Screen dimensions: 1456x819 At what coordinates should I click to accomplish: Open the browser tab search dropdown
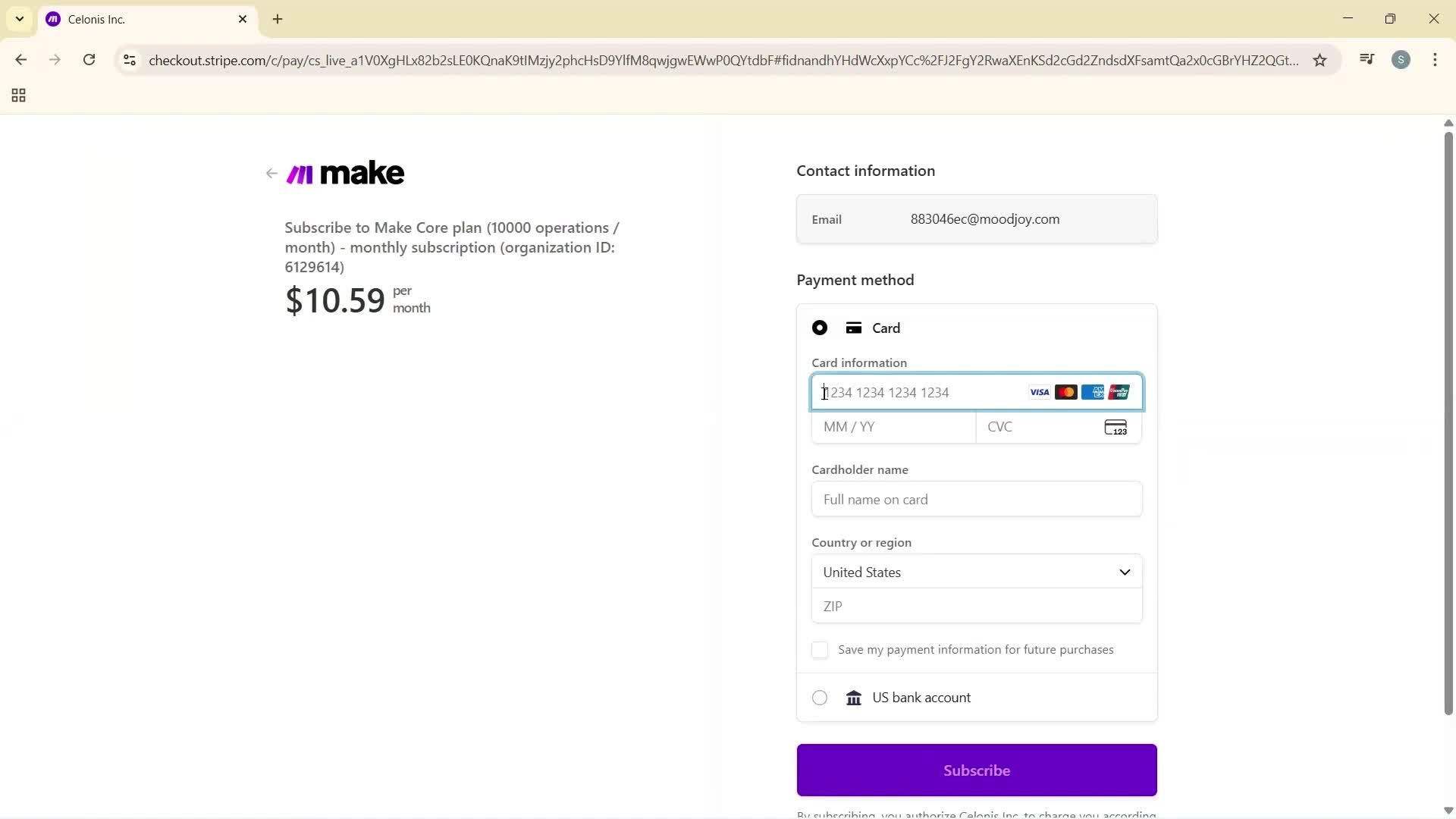tap(19, 19)
